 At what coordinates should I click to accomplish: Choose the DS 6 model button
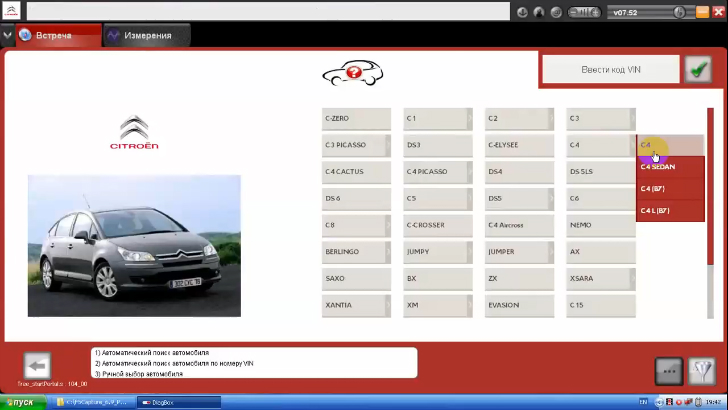tap(356, 199)
